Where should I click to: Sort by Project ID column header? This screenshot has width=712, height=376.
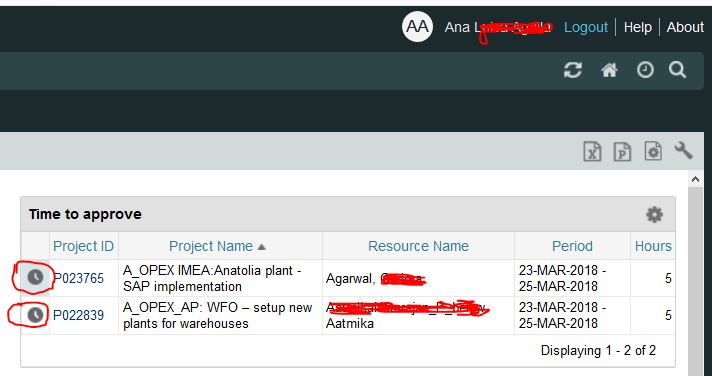coord(83,246)
